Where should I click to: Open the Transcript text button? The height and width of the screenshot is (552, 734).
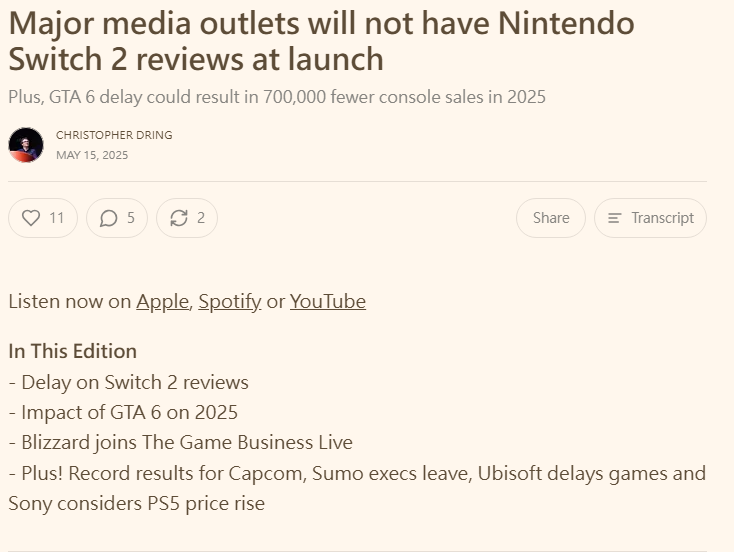click(x=662, y=218)
